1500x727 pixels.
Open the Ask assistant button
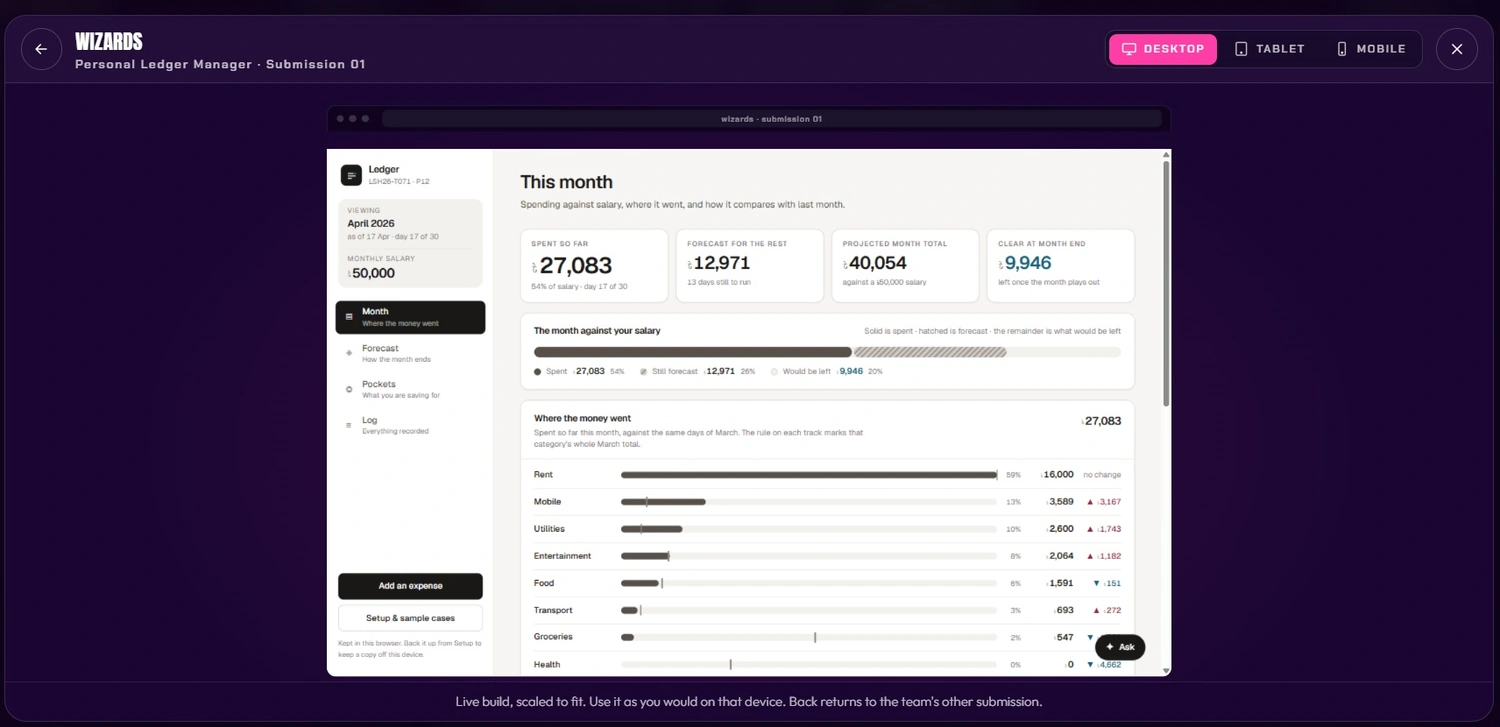tap(1120, 647)
